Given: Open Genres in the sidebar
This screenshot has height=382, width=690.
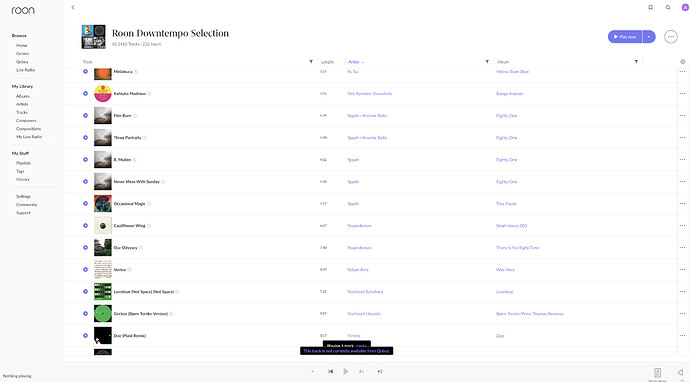Looking at the screenshot, I should (22, 54).
